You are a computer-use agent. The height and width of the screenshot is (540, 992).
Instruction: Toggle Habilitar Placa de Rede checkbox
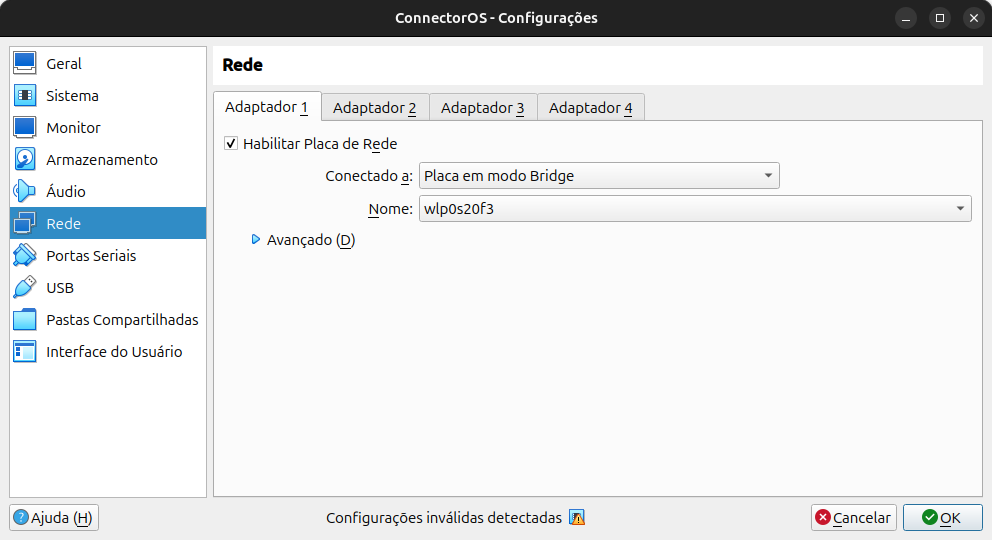click(231, 144)
